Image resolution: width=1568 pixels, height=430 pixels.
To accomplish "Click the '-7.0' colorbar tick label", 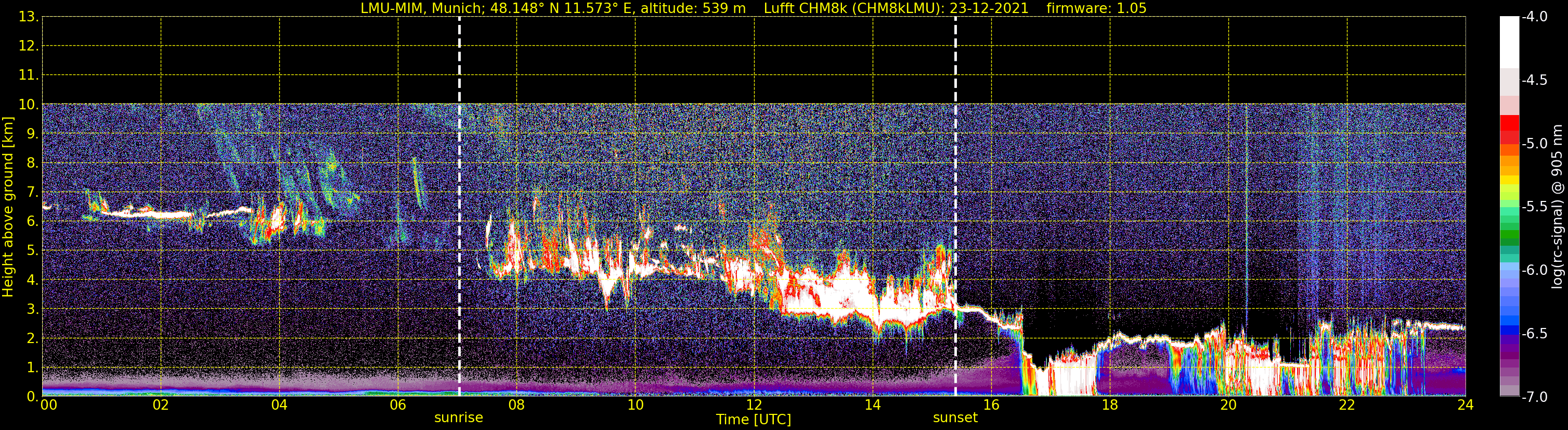I will [x=1534, y=397].
